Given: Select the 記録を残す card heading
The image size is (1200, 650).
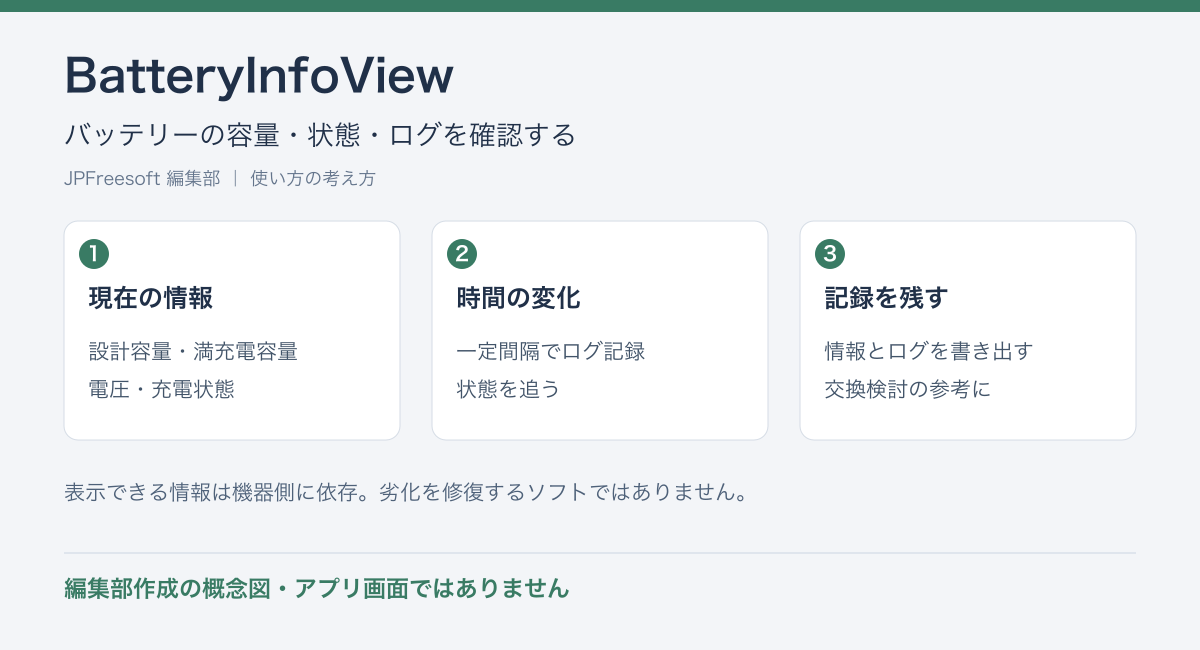Looking at the screenshot, I should click(x=887, y=298).
